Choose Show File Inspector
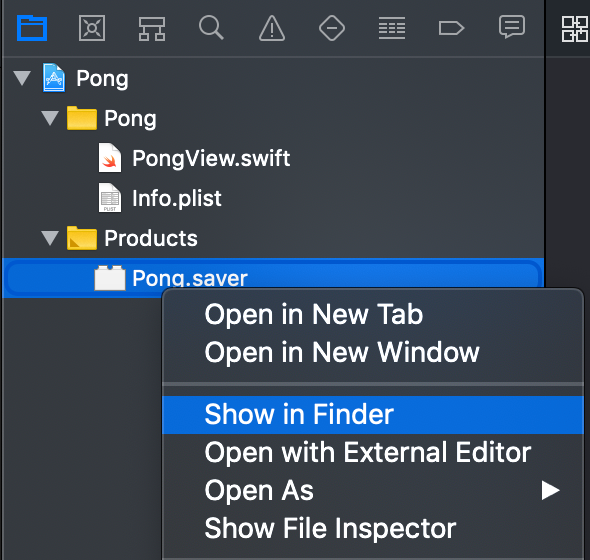The width and height of the screenshot is (590, 560). pyautogui.click(x=373, y=528)
